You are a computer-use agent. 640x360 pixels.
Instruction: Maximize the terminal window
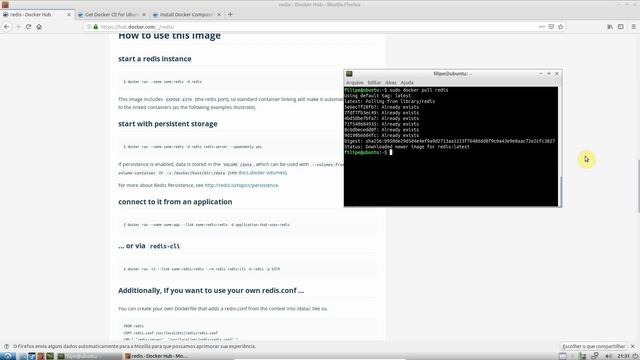coord(549,73)
